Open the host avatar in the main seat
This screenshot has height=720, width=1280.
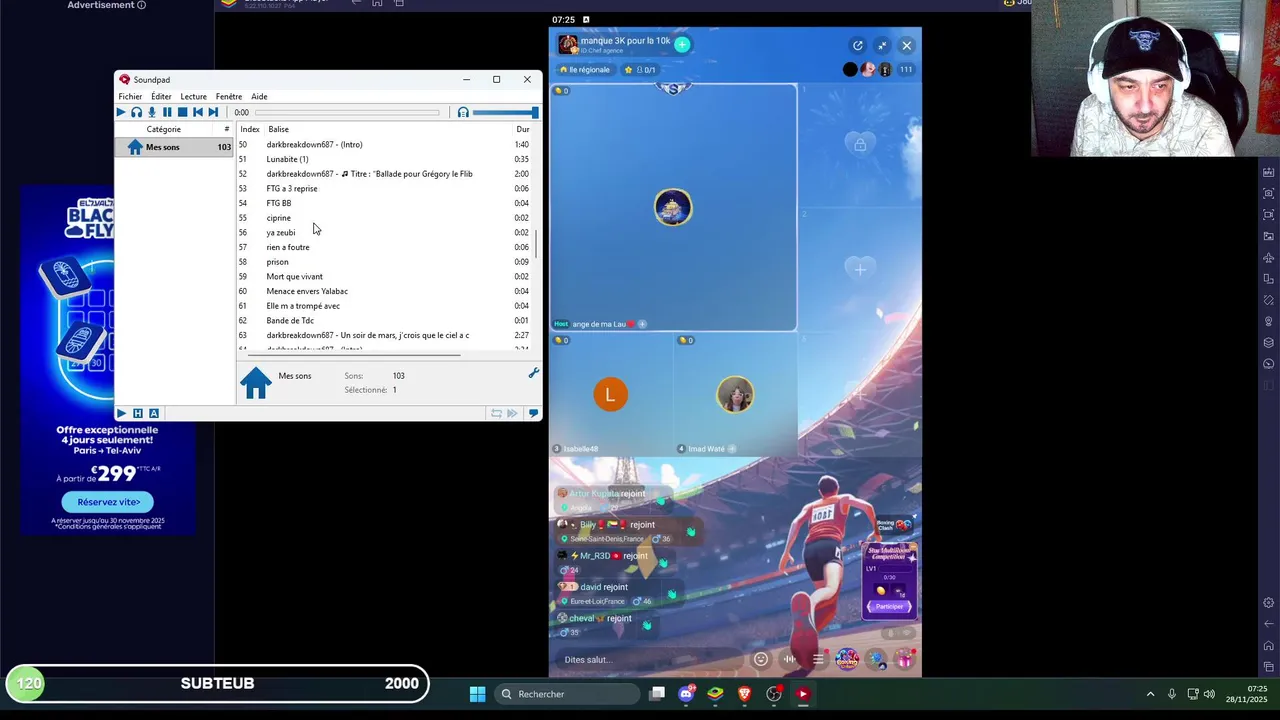(673, 207)
